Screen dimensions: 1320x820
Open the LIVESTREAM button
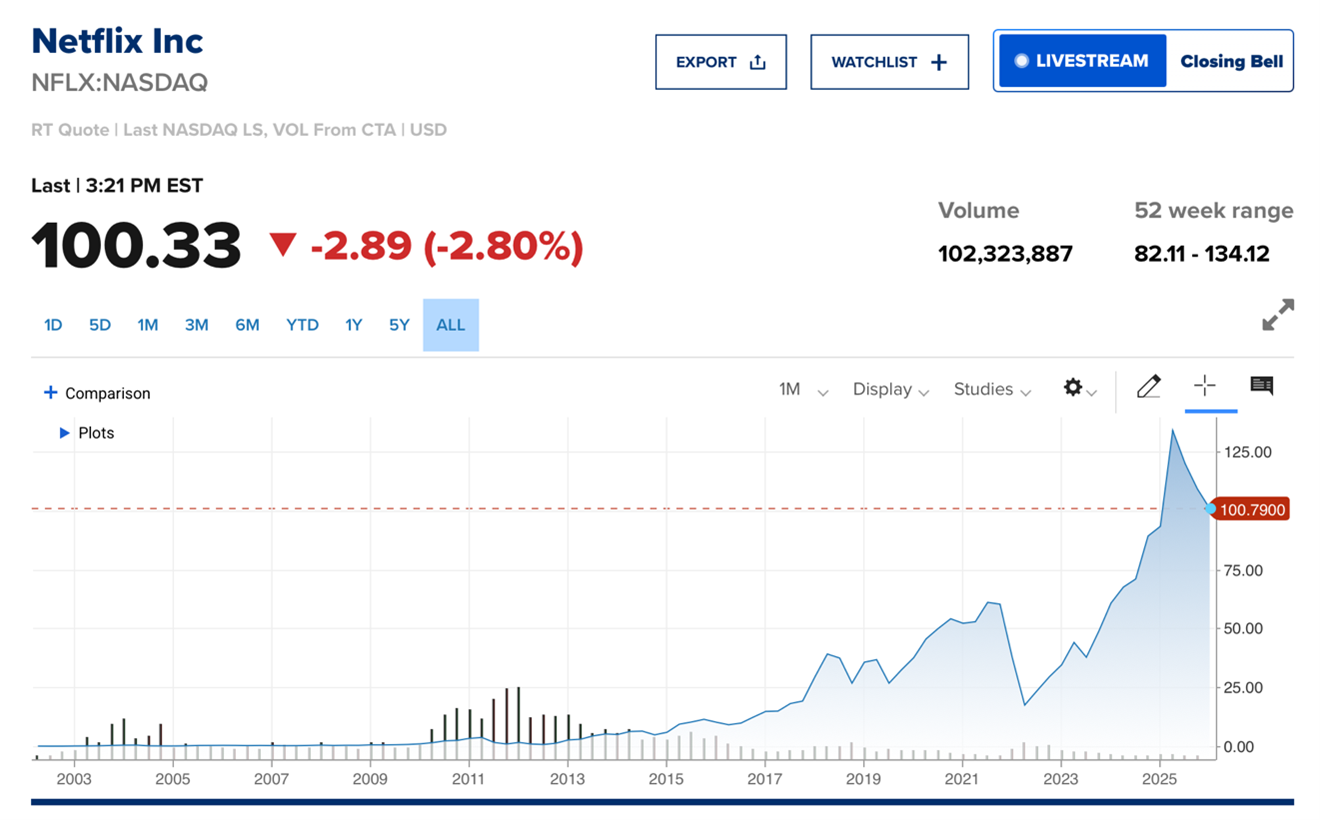(1082, 61)
